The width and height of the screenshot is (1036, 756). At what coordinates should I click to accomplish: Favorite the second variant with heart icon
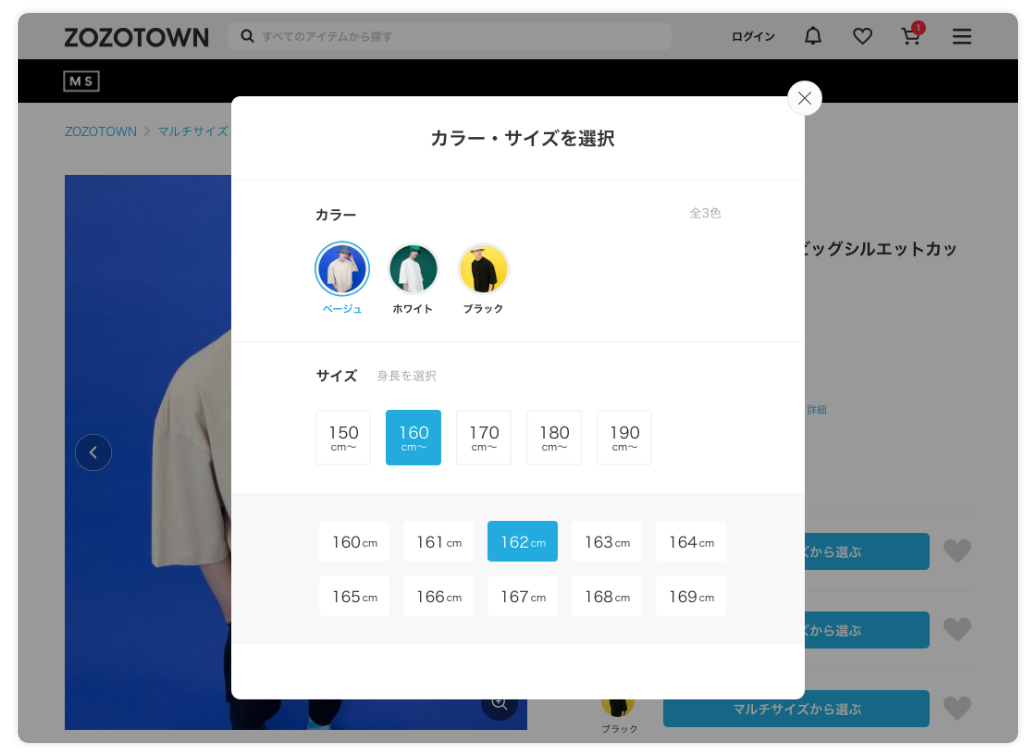(x=957, y=629)
